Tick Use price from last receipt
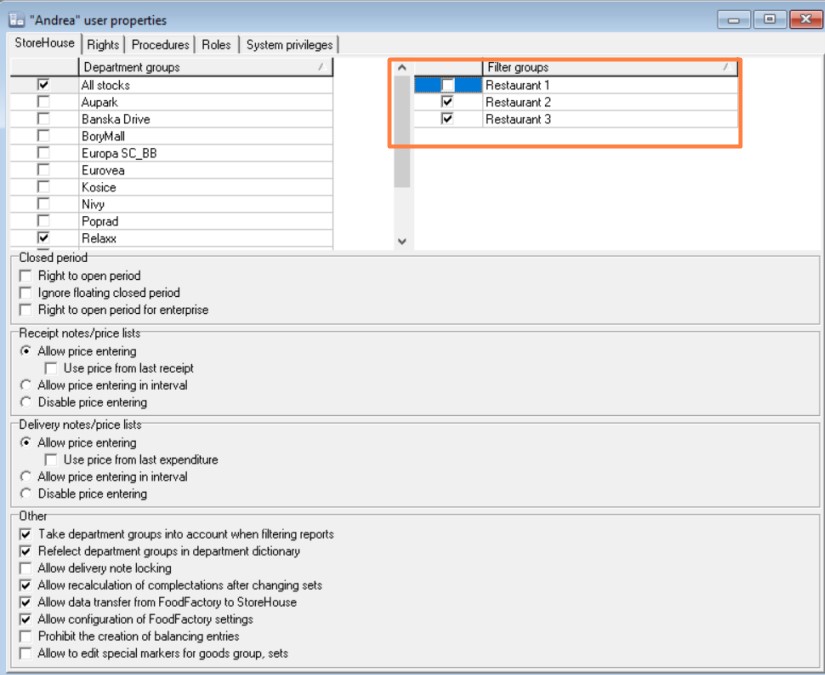 [52, 368]
